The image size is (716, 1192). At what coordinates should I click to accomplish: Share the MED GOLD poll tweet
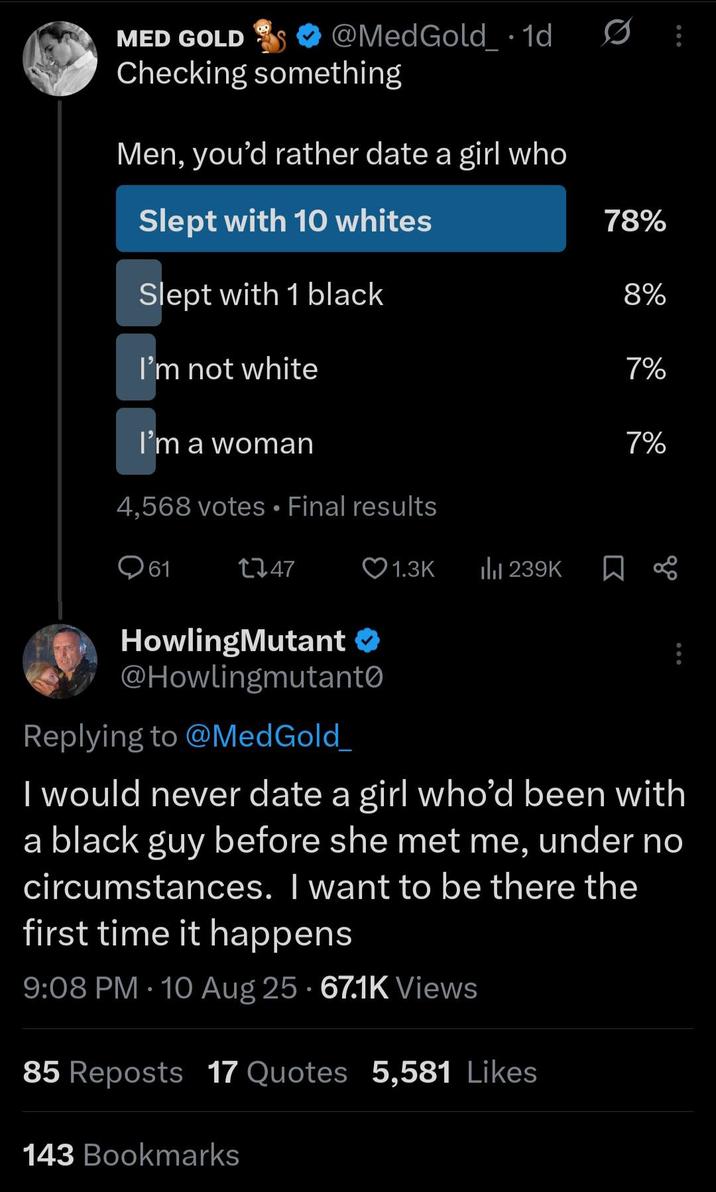coord(670,567)
